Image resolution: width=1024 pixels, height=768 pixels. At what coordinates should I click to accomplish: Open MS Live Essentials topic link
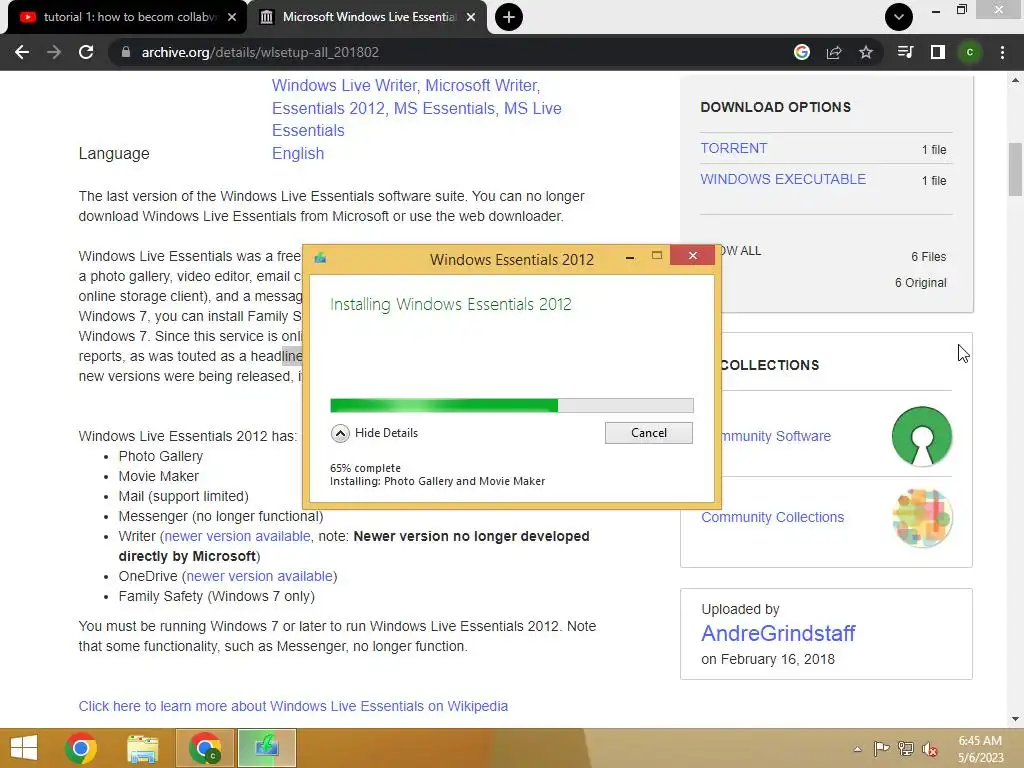coord(417,120)
